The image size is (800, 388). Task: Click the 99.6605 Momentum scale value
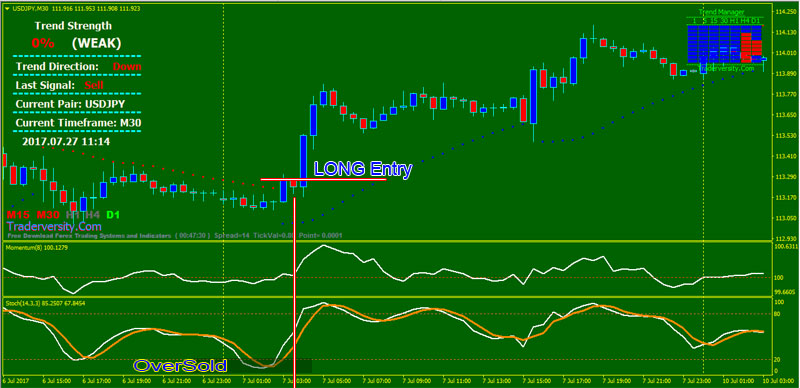(x=785, y=293)
